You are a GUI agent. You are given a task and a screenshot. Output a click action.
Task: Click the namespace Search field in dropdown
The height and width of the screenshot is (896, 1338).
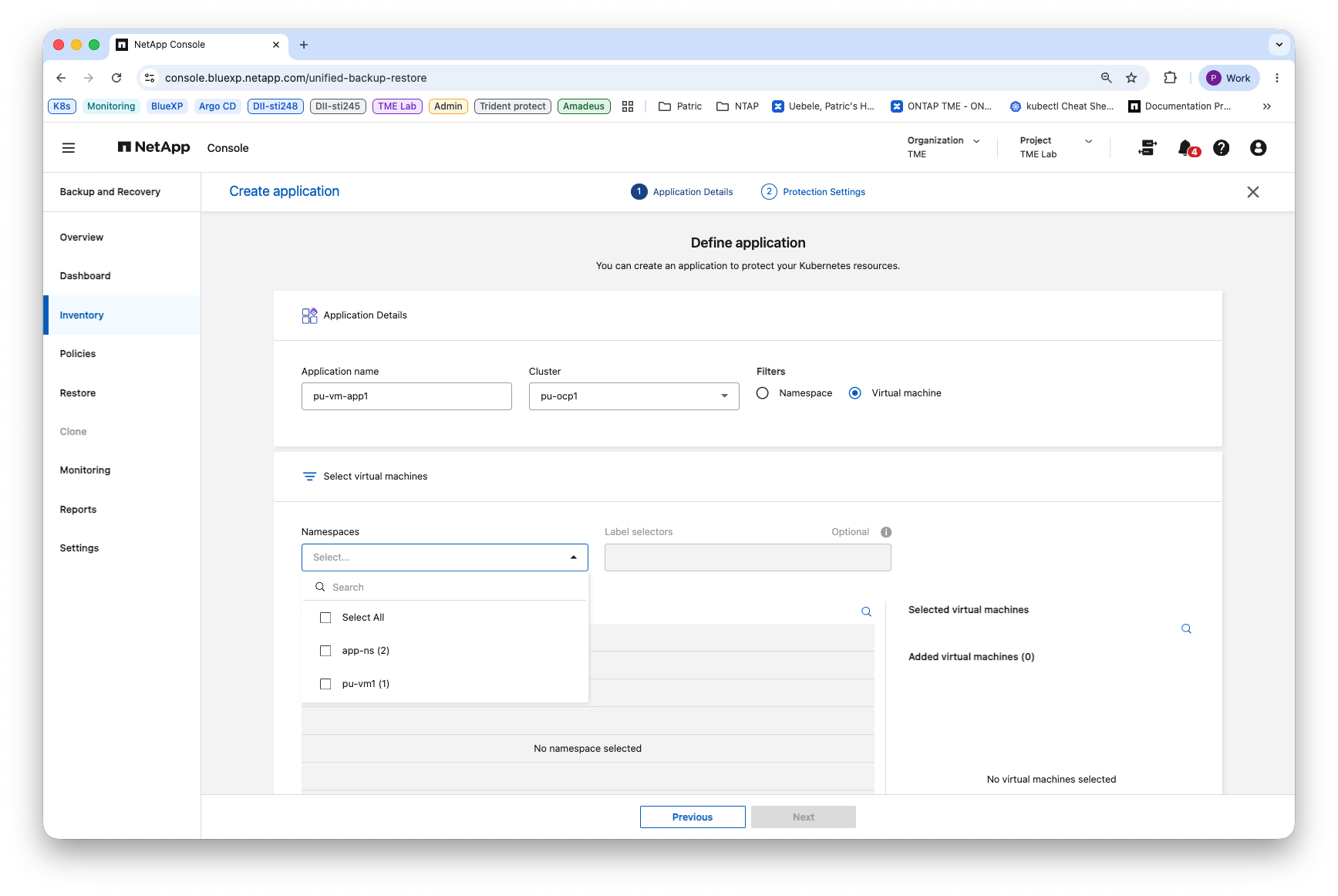[444, 588]
